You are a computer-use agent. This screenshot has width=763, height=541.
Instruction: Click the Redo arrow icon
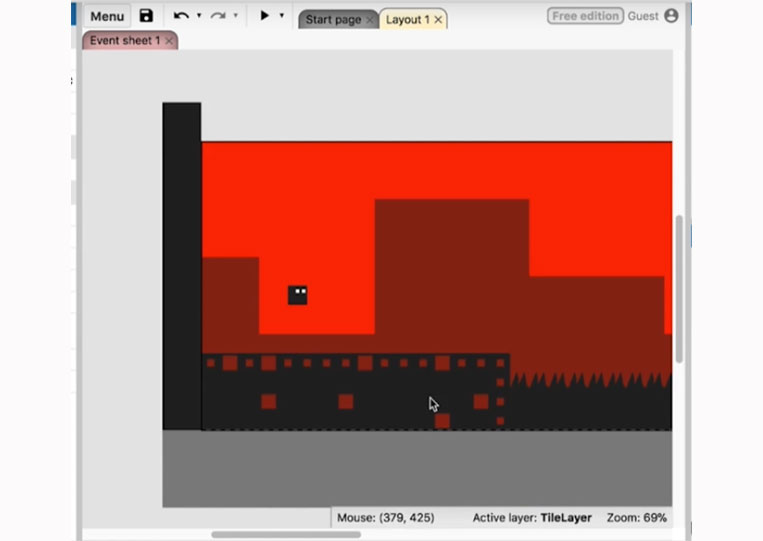tap(218, 16)
